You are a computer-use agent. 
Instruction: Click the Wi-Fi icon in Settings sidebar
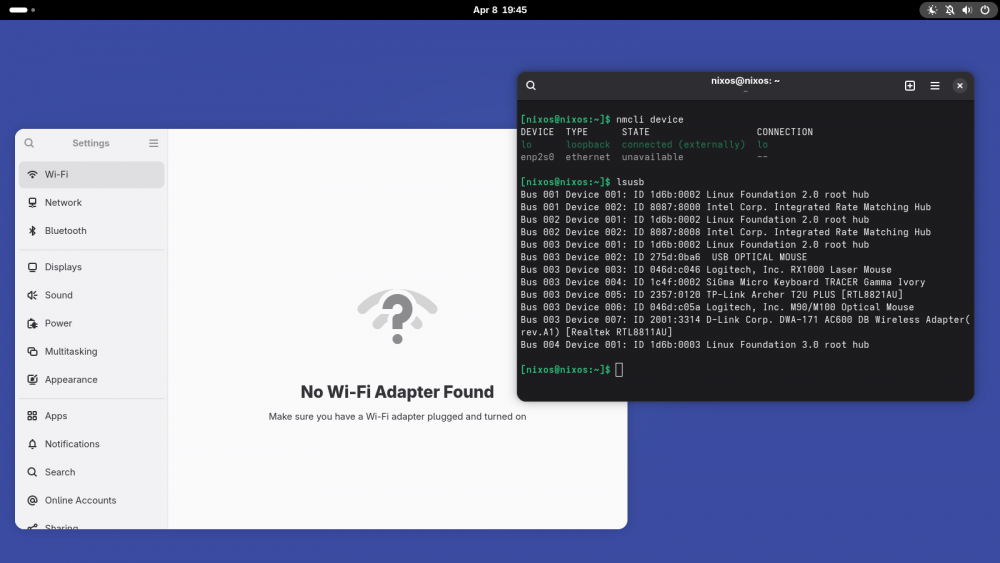33,174
